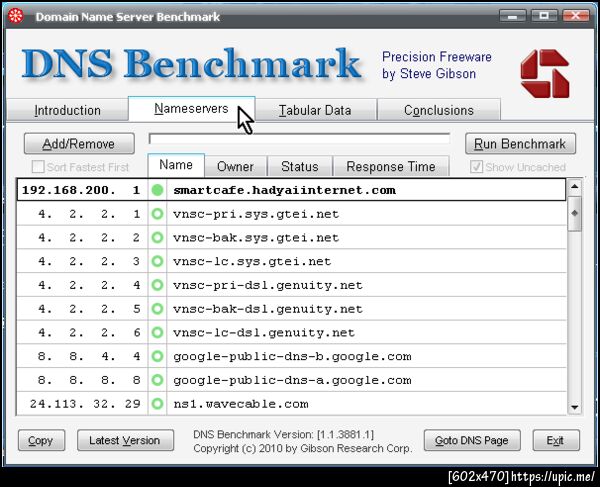Click status circle beside vnsc-bak-dsl.genuity.net
600x487 pixels.
(157, 309)
